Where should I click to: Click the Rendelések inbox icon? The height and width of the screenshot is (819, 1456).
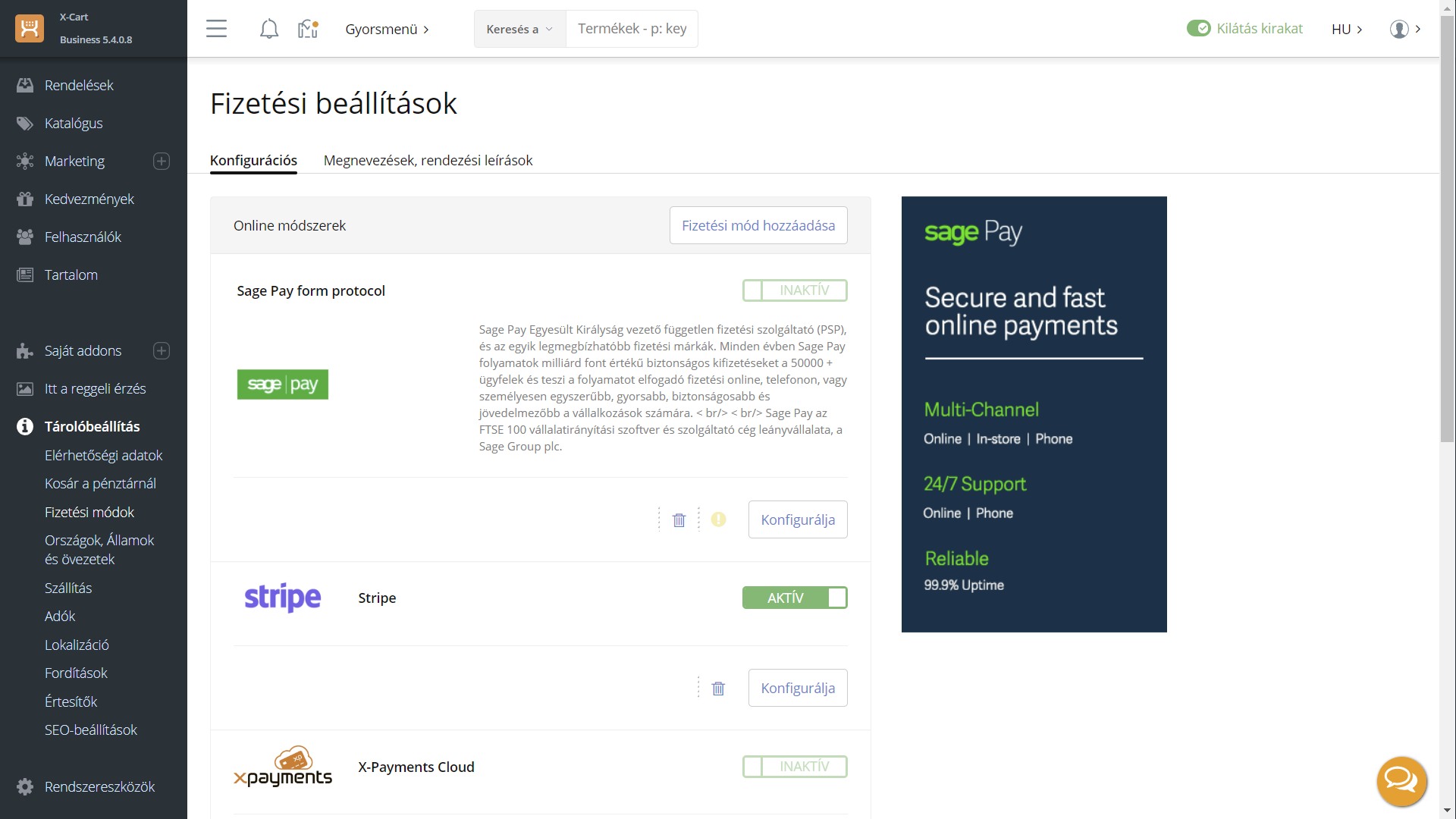25,85
